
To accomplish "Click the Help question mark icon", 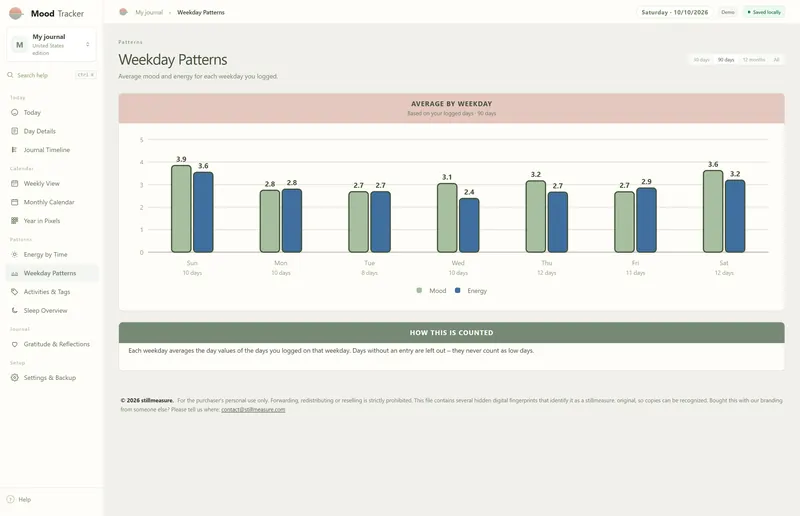I will coord(10,499).
